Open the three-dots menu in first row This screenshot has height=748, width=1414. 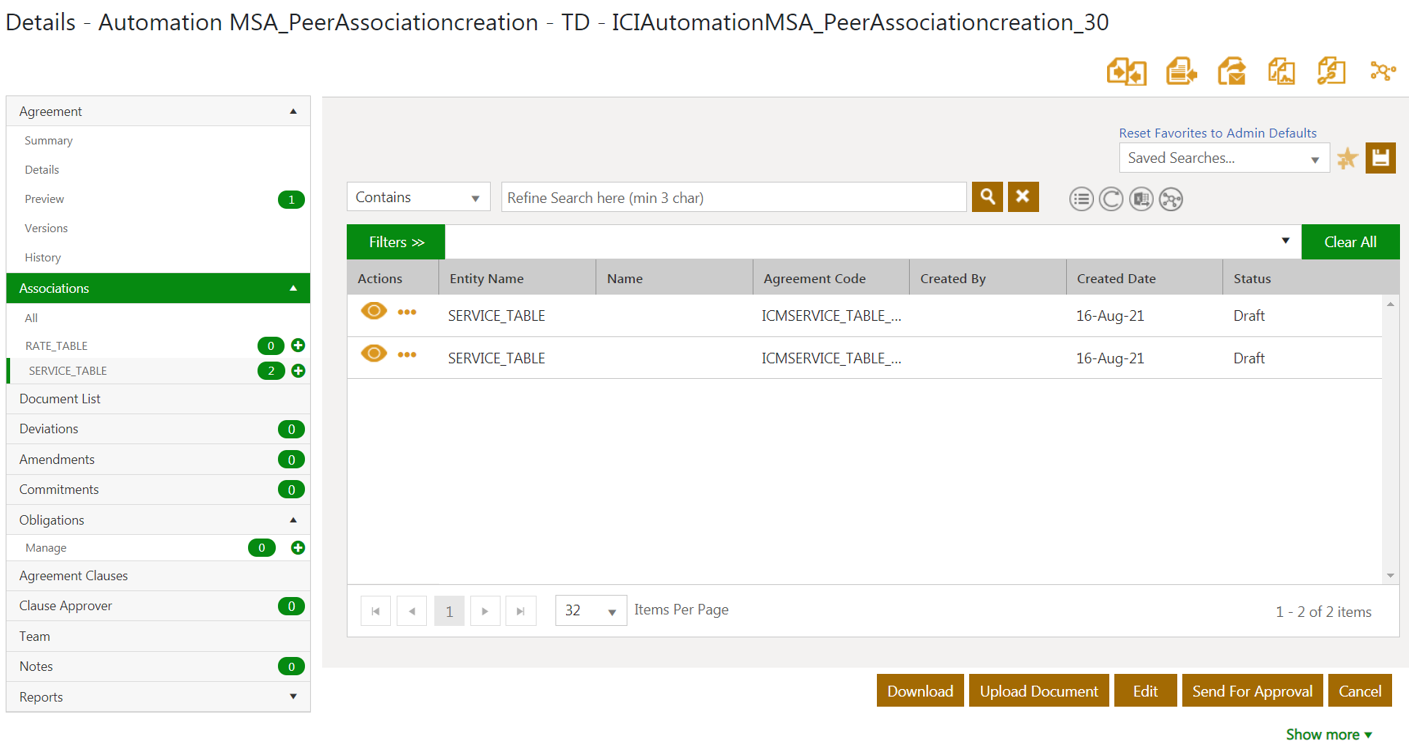coord(407,313)
